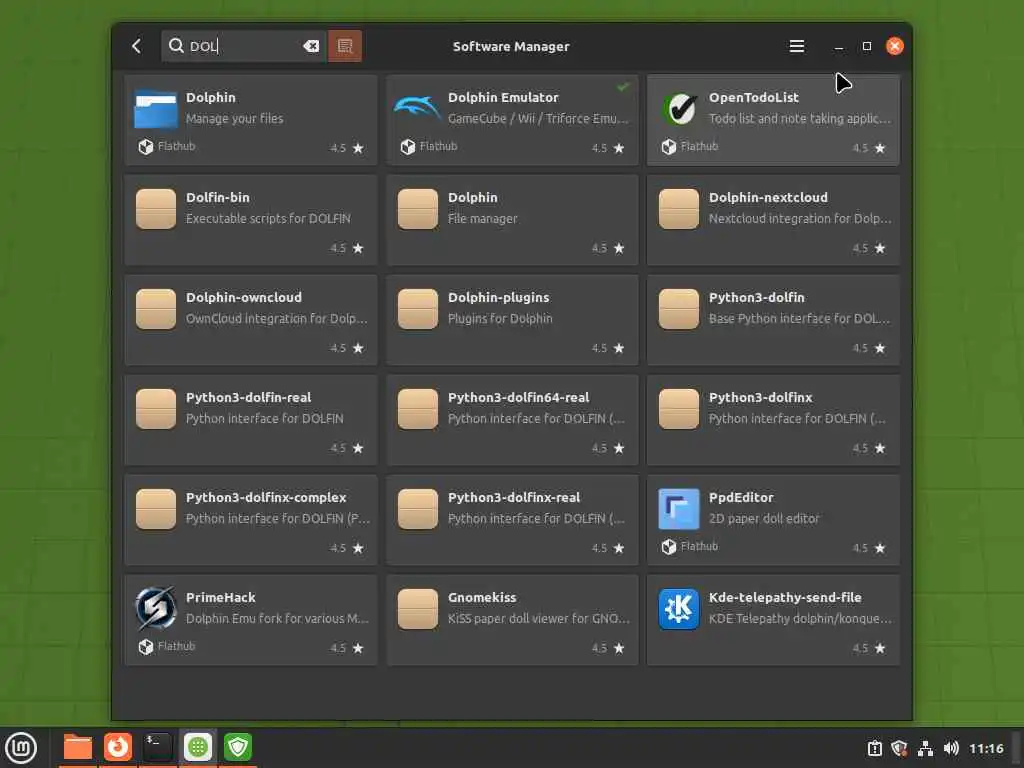Click the clock showing 11:16
The image size is (1024, 768).
click(x=986, y=748)
